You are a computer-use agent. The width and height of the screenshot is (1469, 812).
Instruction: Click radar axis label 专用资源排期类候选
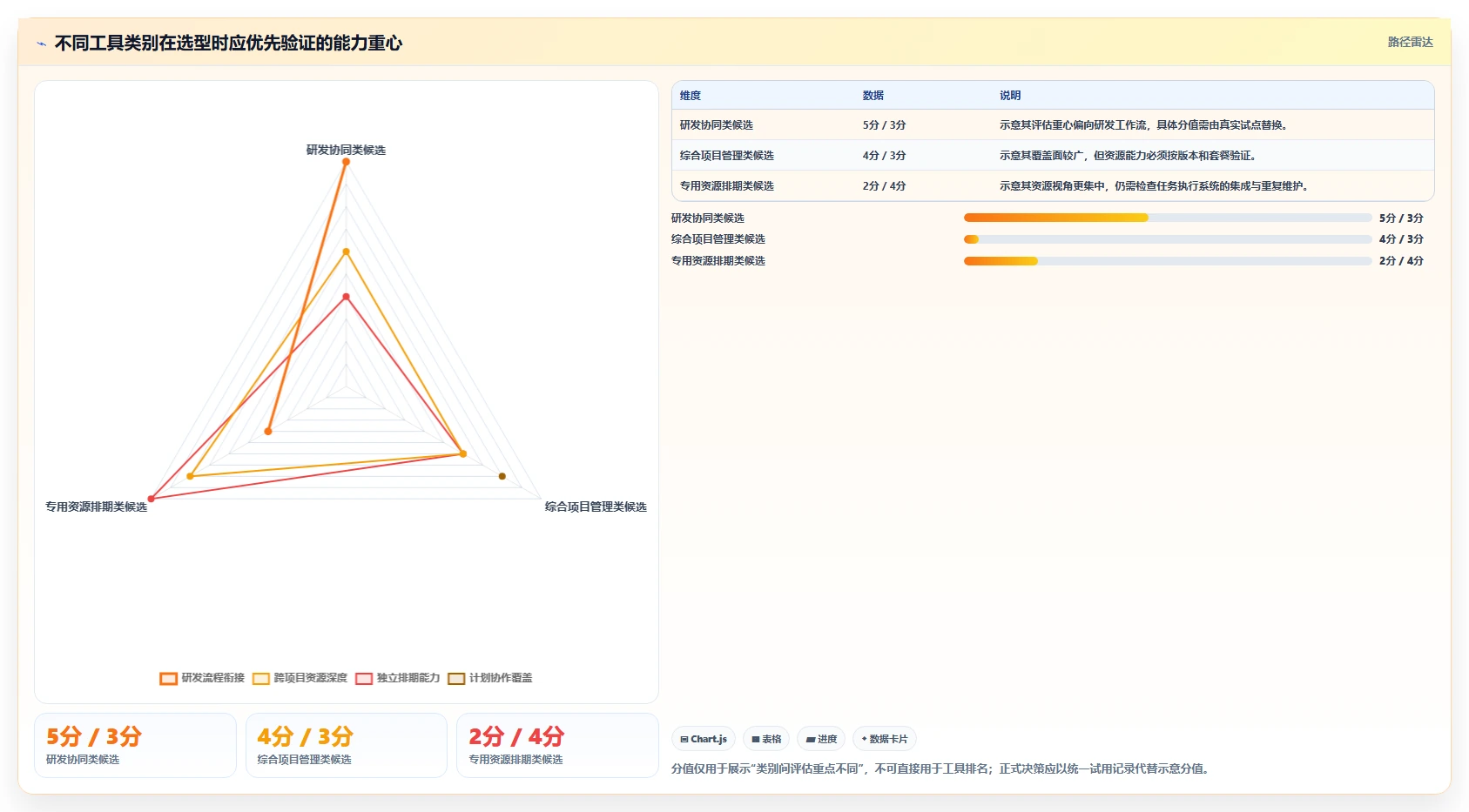point(97,507)
